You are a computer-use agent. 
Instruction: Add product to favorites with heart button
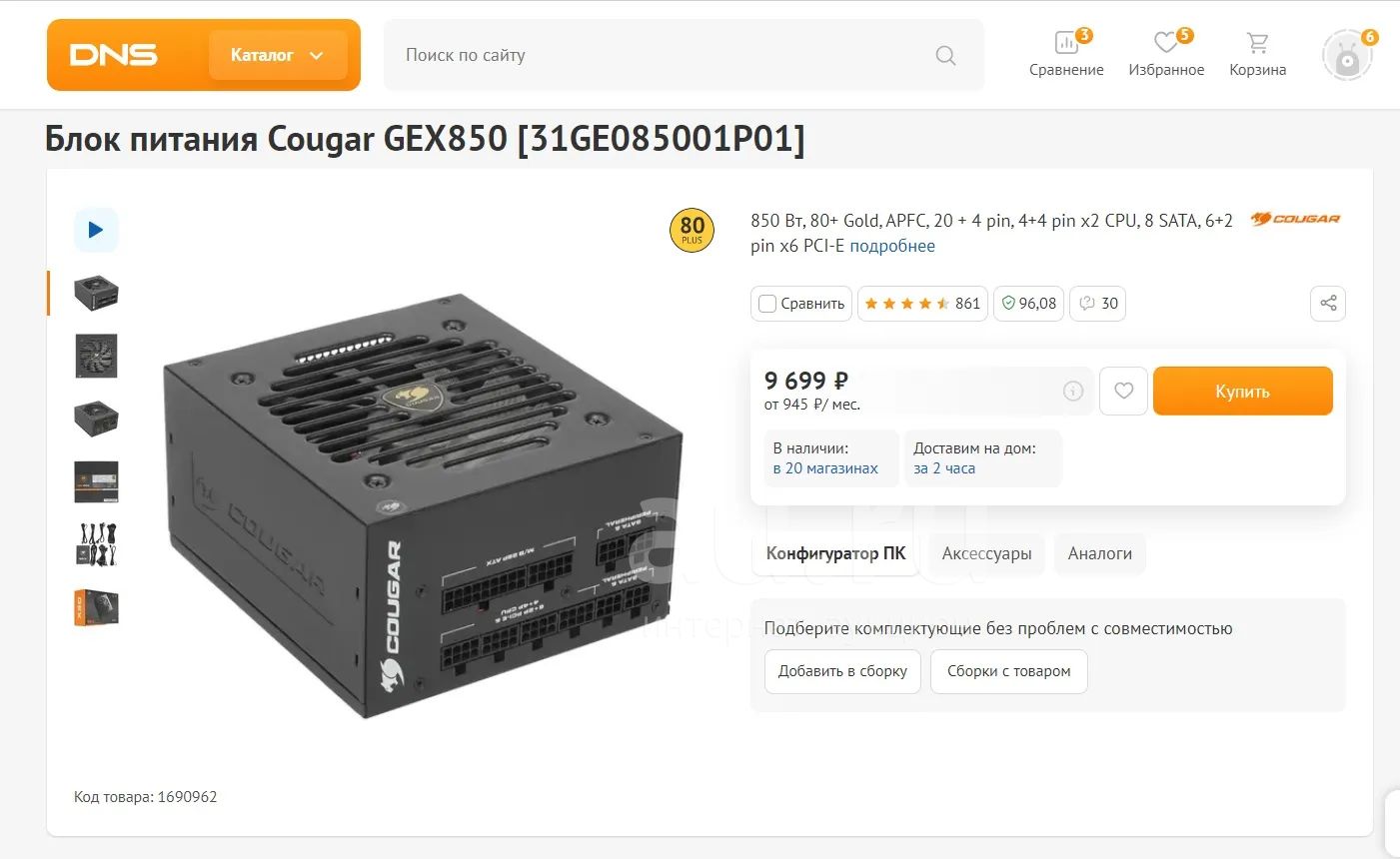click(x=1123, y=392)
